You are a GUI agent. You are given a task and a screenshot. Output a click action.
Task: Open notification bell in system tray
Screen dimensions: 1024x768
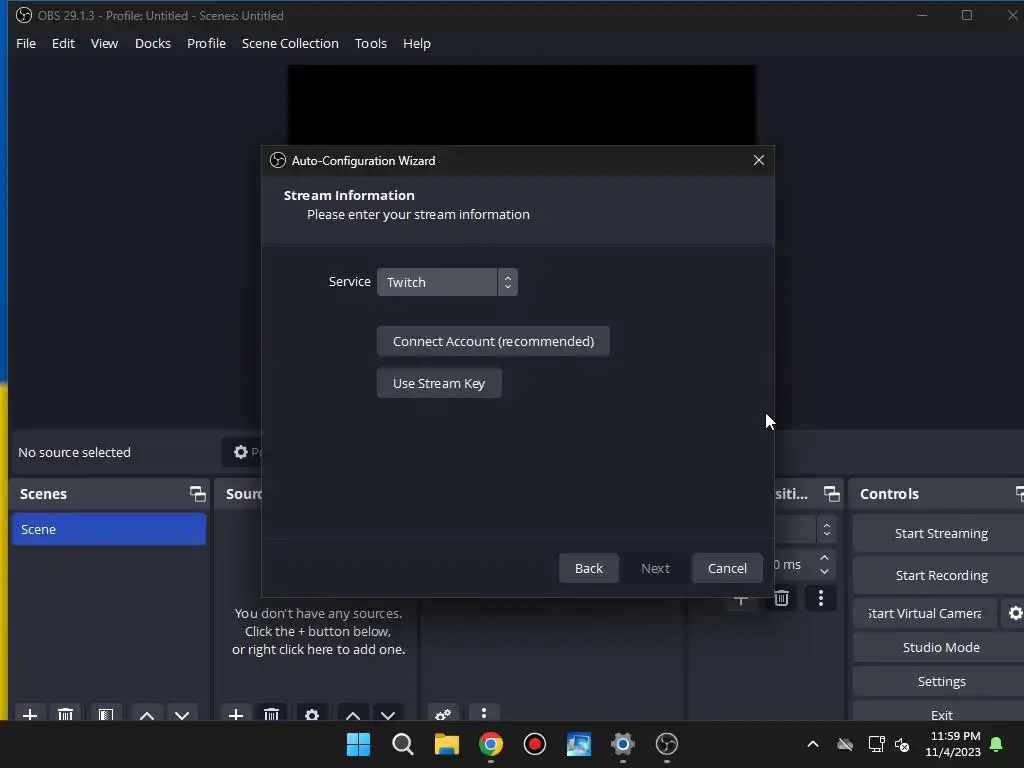(x=996, y=744)
